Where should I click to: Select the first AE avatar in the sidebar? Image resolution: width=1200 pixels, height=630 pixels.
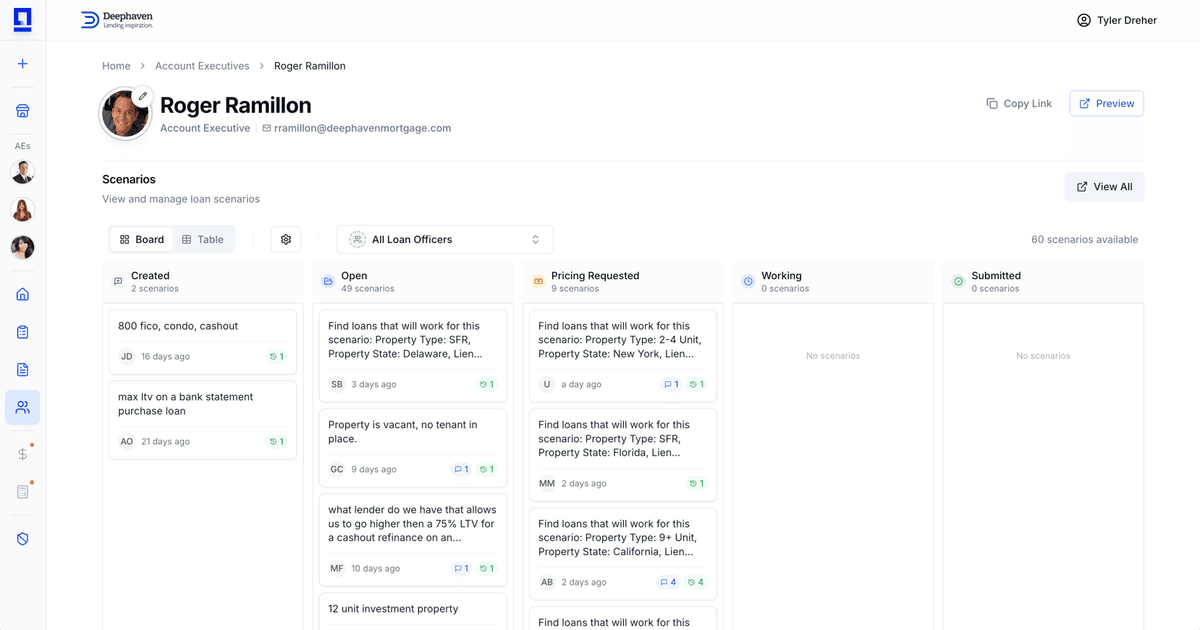click(x=22, y=173)
